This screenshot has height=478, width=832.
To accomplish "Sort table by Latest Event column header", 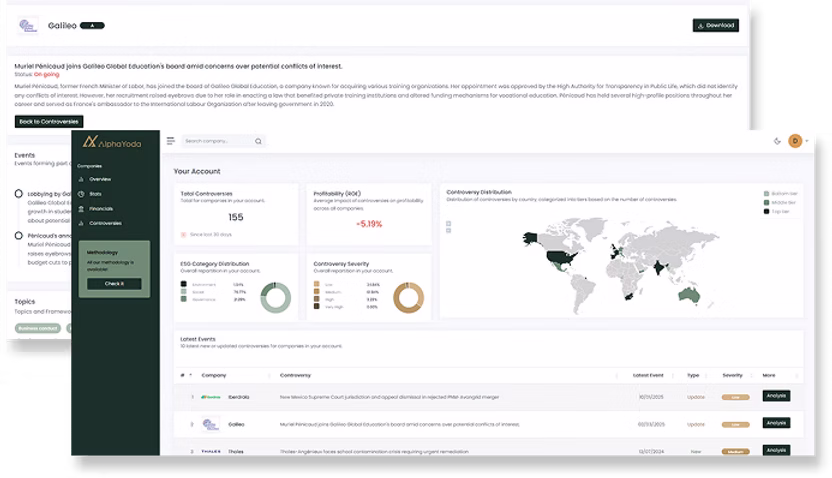I will click(648, 375).
